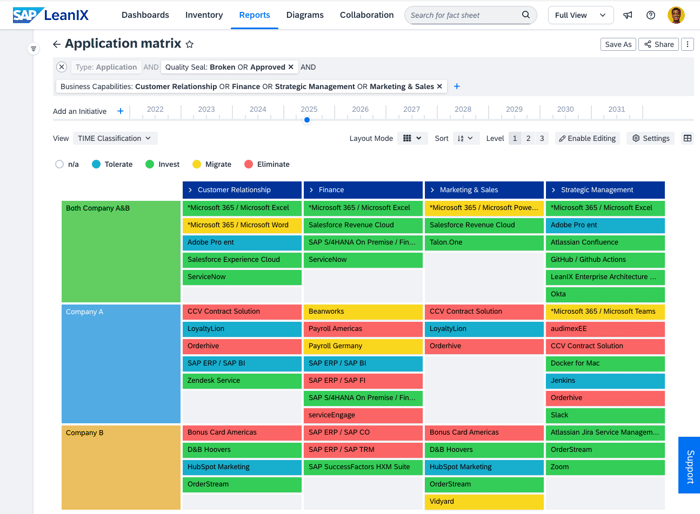Remove the Quality Seal filter
The width and height of the screenshot is (700, 514).
291,67
